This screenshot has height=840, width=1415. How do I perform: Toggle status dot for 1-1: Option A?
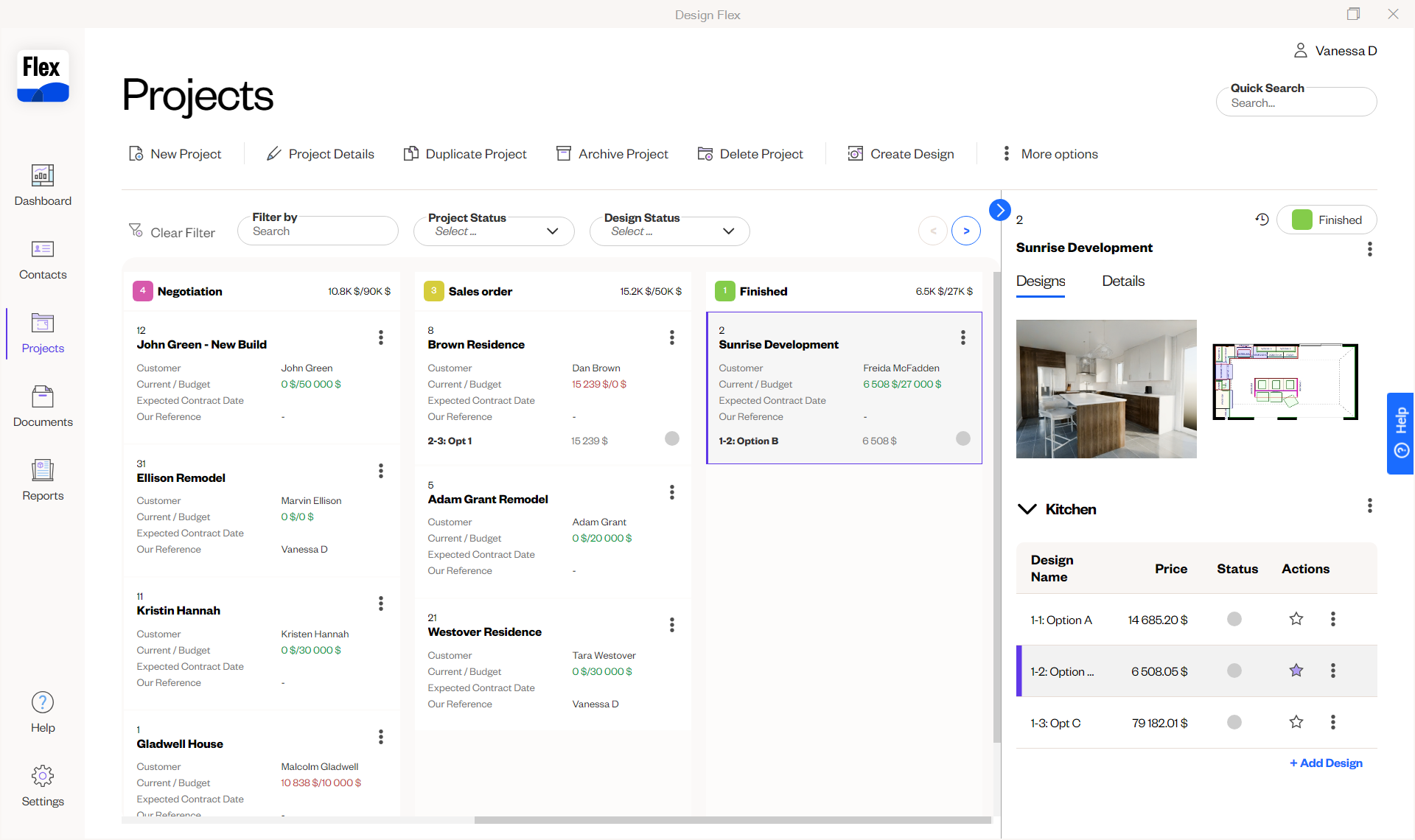(1234, 619)
